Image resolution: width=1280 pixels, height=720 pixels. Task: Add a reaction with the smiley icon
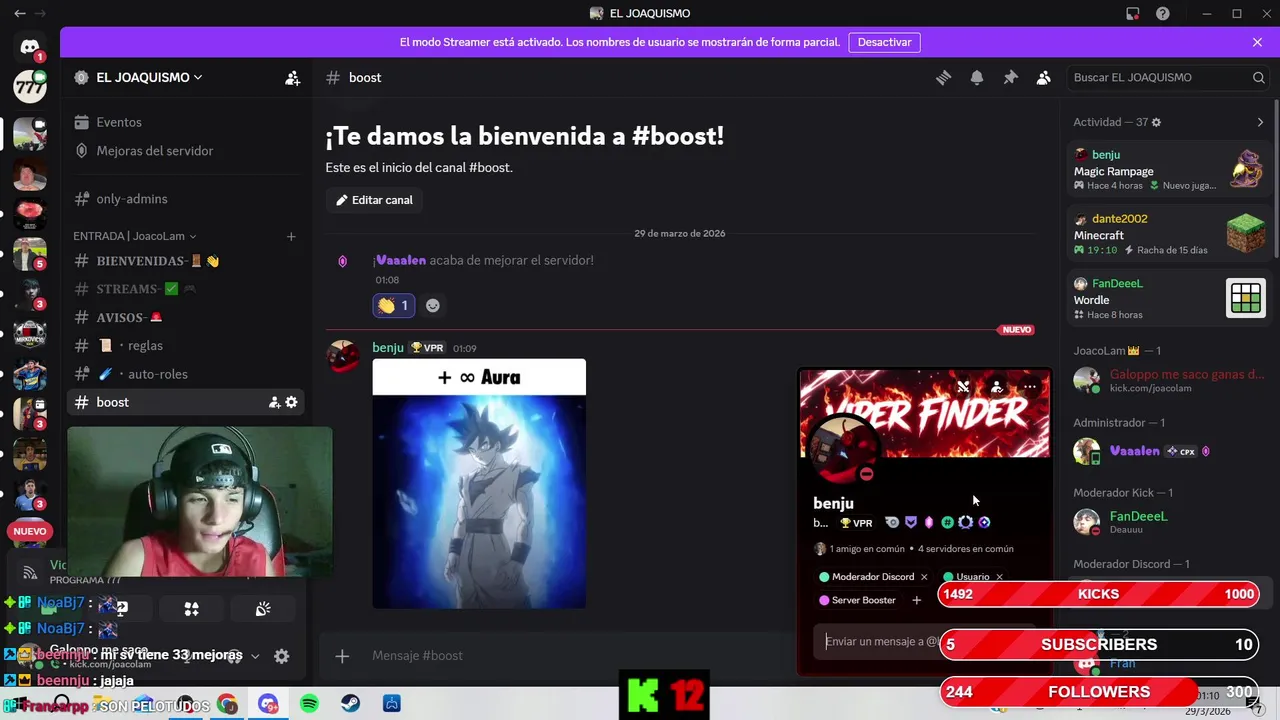(x=433, y=305)
